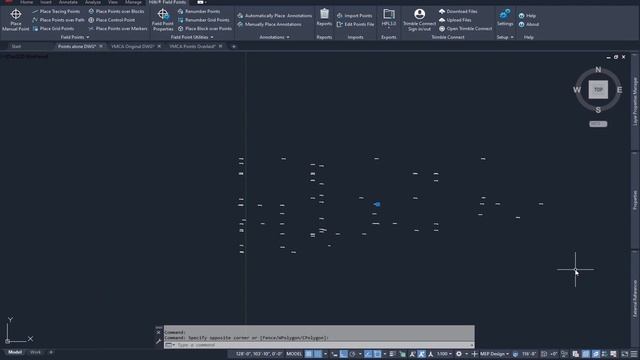Click E on ViewCube compass
640x360 pixels.
620,90
